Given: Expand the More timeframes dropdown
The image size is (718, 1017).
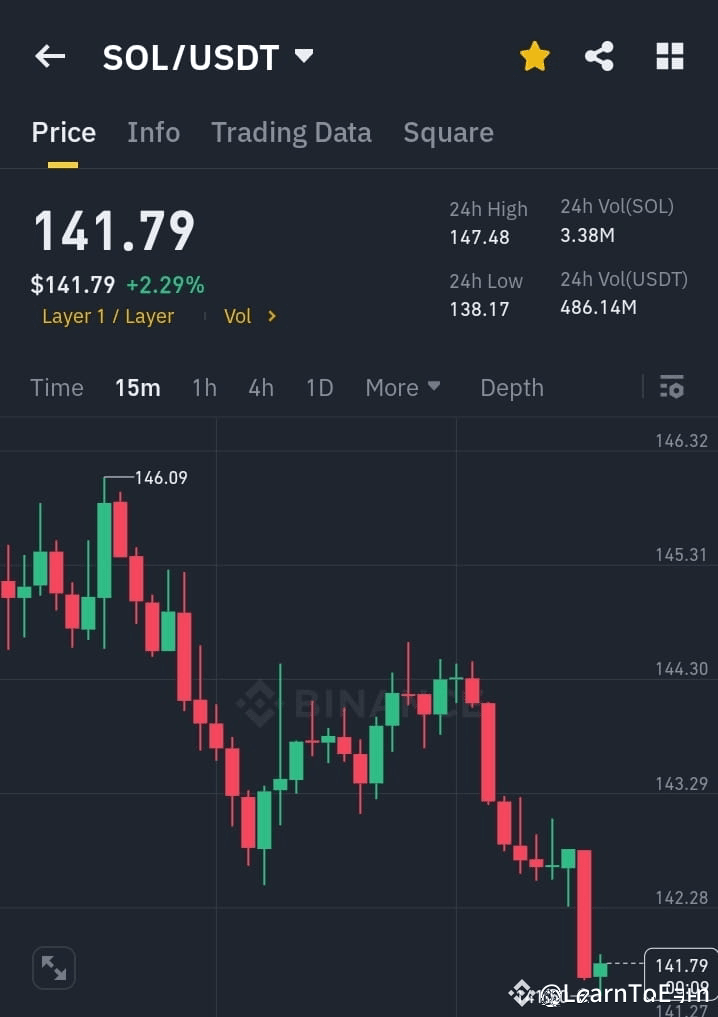Looking at the screenshot, I should click(403, 387).
